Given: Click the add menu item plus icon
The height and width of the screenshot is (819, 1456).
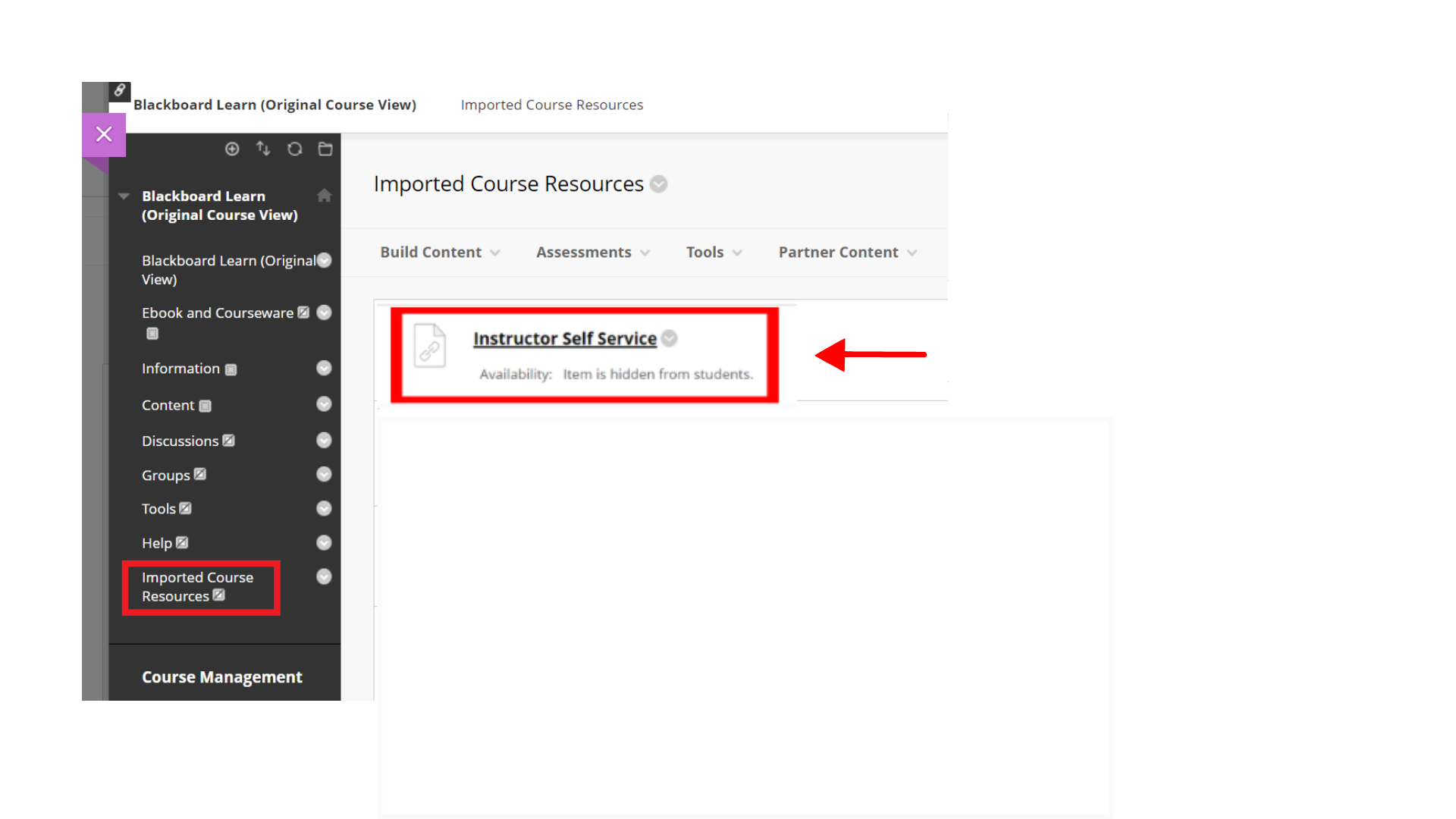Looking at the screenshot, I should [232, 149].
